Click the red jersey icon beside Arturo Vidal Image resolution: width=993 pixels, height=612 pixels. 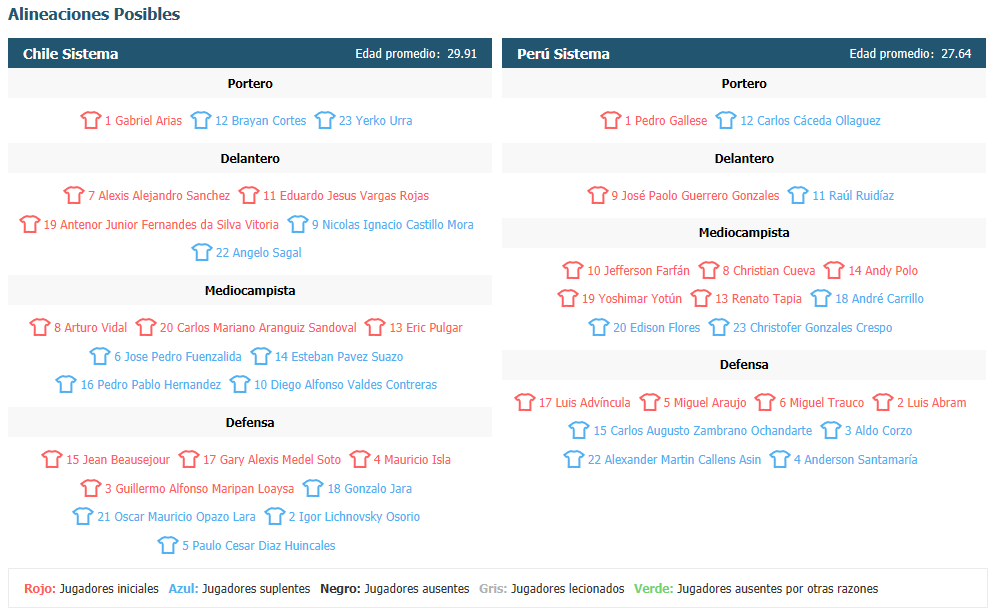pos(39,328)
